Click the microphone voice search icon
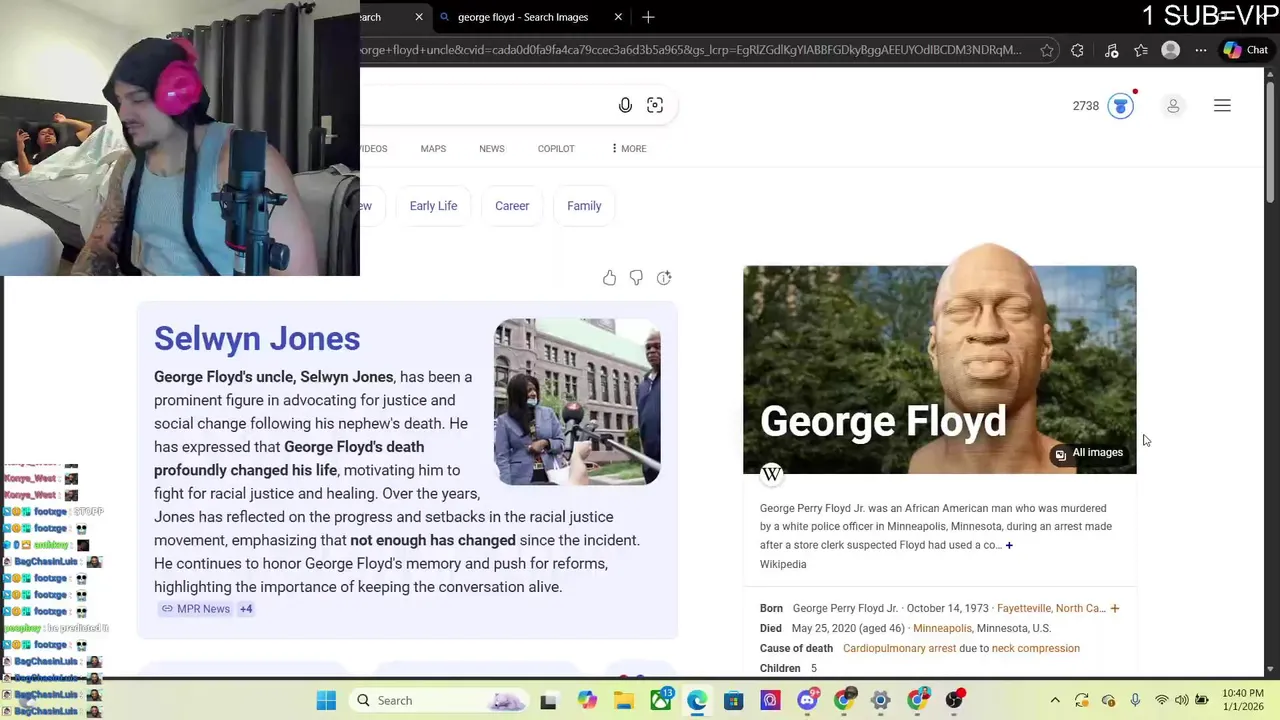This screenshot has width=1280, height=720. (x=625, y=105)
